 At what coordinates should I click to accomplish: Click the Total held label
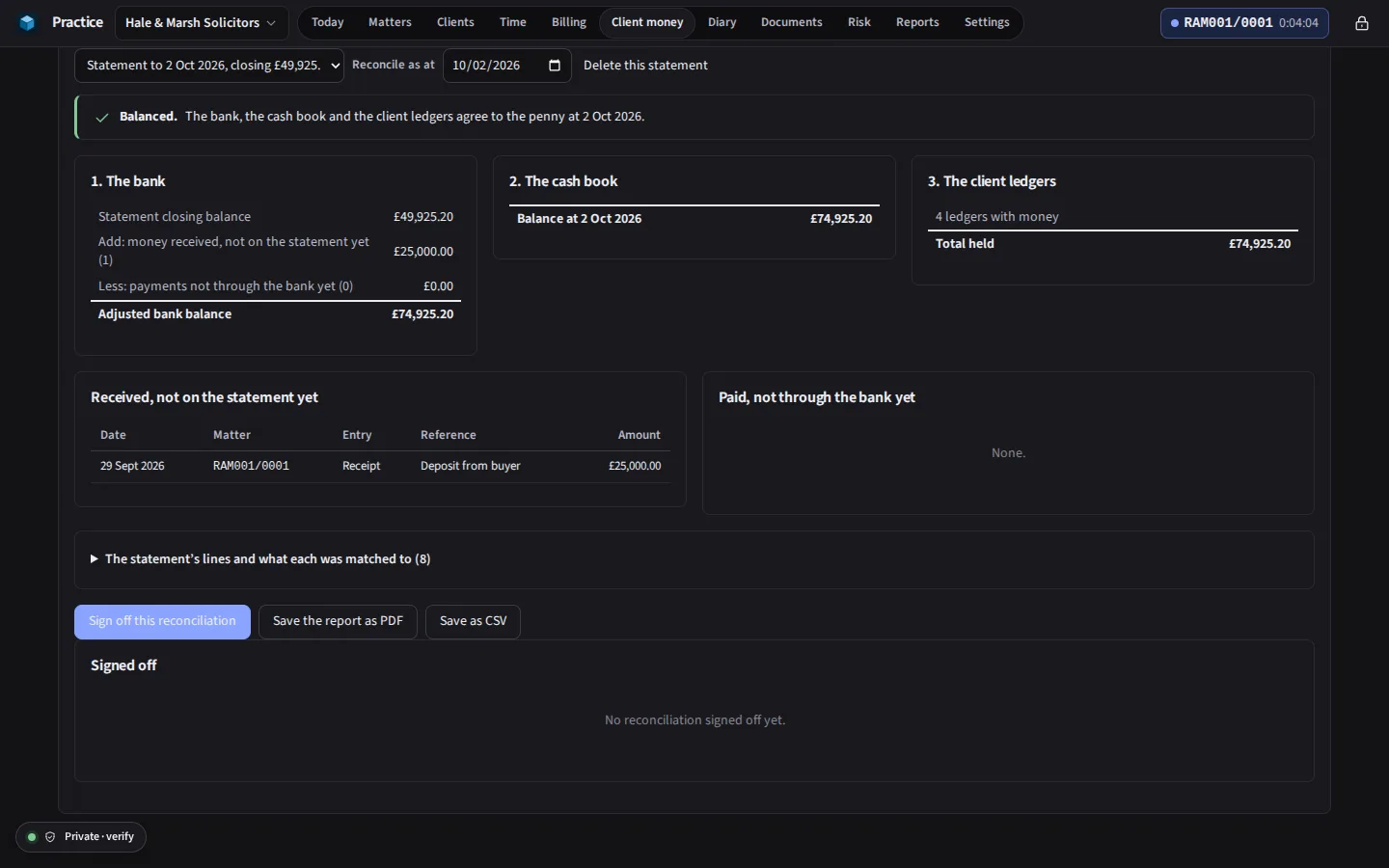coord(965,244)
